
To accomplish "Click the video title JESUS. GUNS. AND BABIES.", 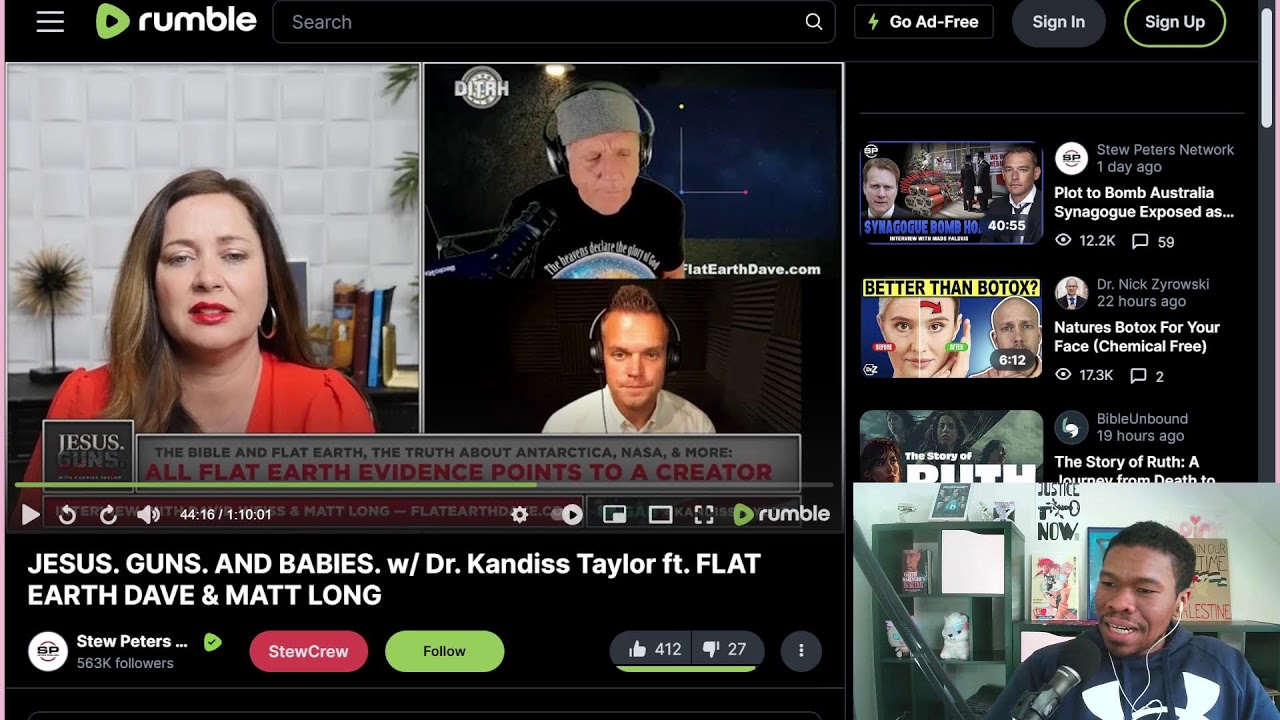I will point(394,579).
